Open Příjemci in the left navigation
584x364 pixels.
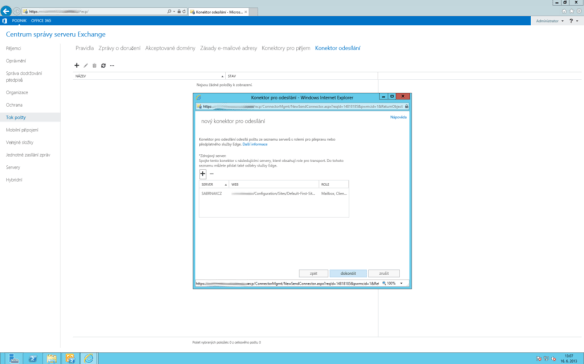13,48
